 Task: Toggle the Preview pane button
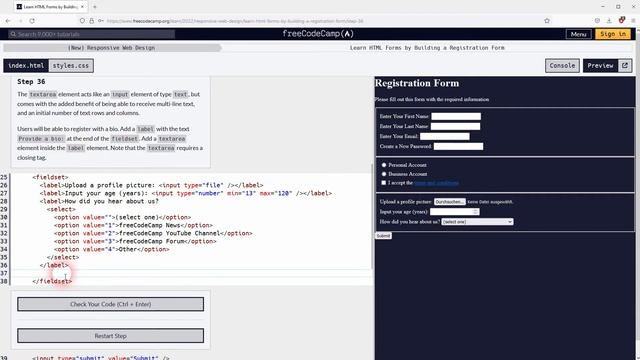600,65
